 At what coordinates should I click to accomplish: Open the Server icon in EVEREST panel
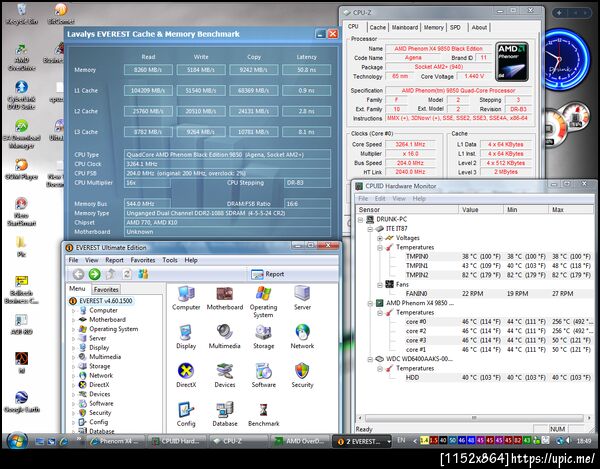[x=302, y=298]
